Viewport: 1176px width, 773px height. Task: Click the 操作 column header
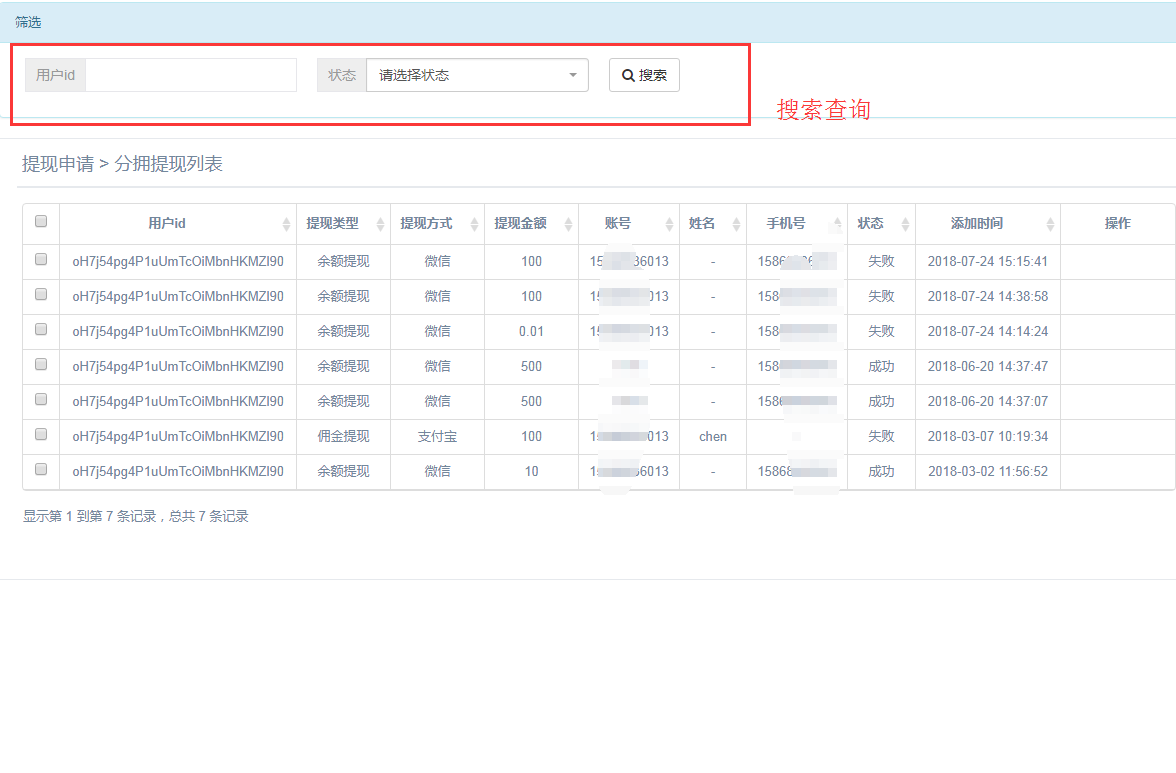(1117, 224)
